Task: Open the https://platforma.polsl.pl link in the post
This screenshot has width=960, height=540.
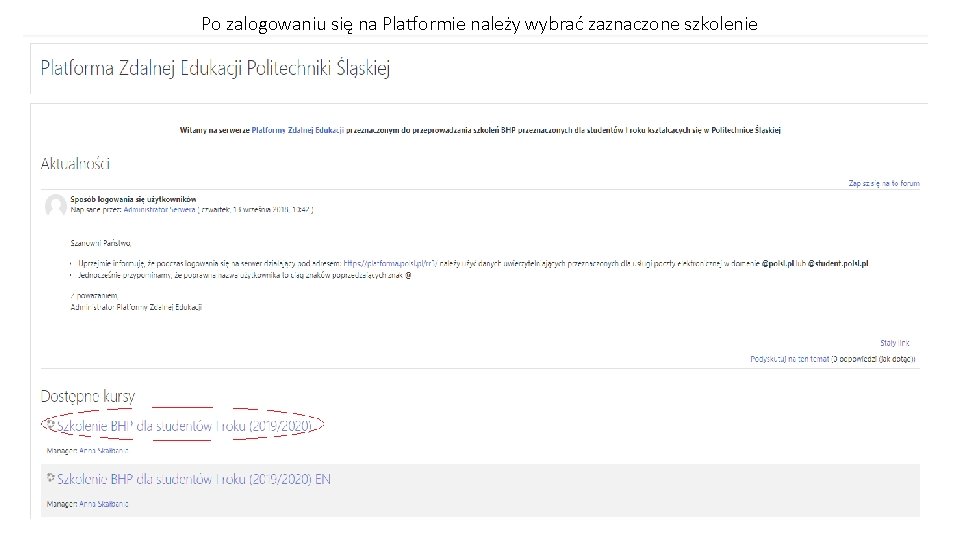Action: 390,263
